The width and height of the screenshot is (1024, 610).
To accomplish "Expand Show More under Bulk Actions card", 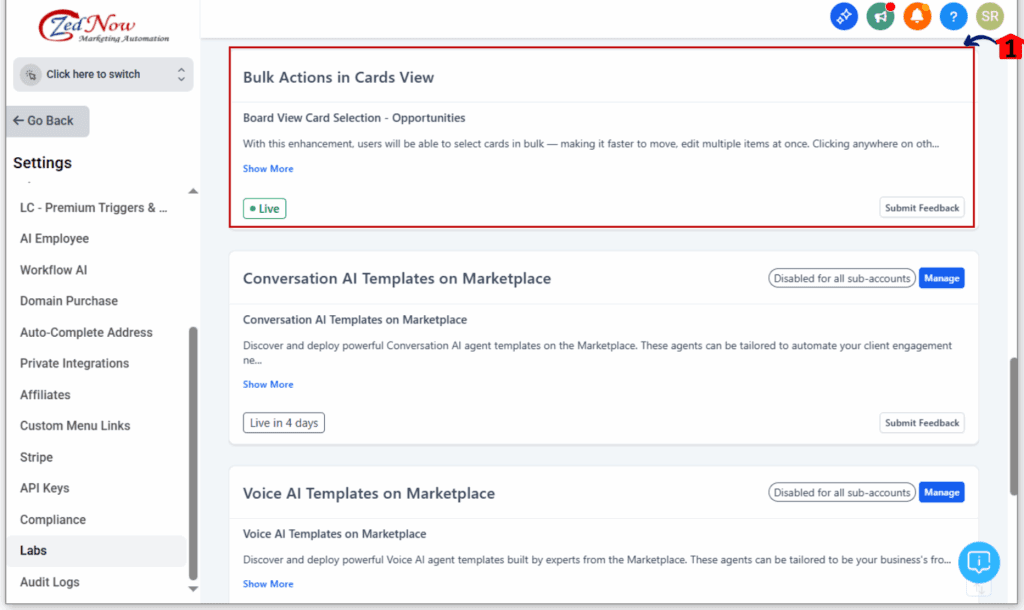I will pos(268,169).
